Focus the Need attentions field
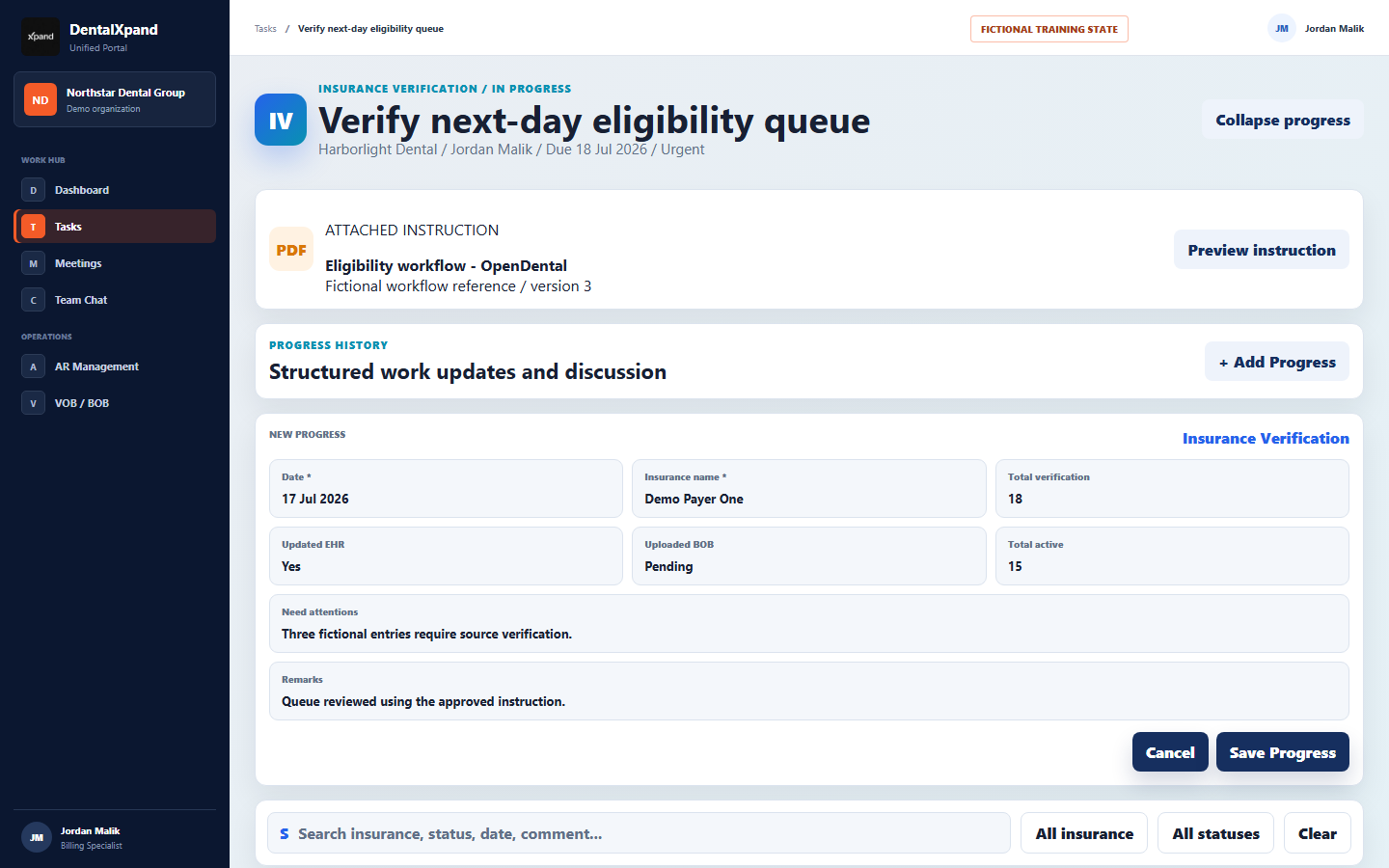1389x868 pixels. coord(809,623)
